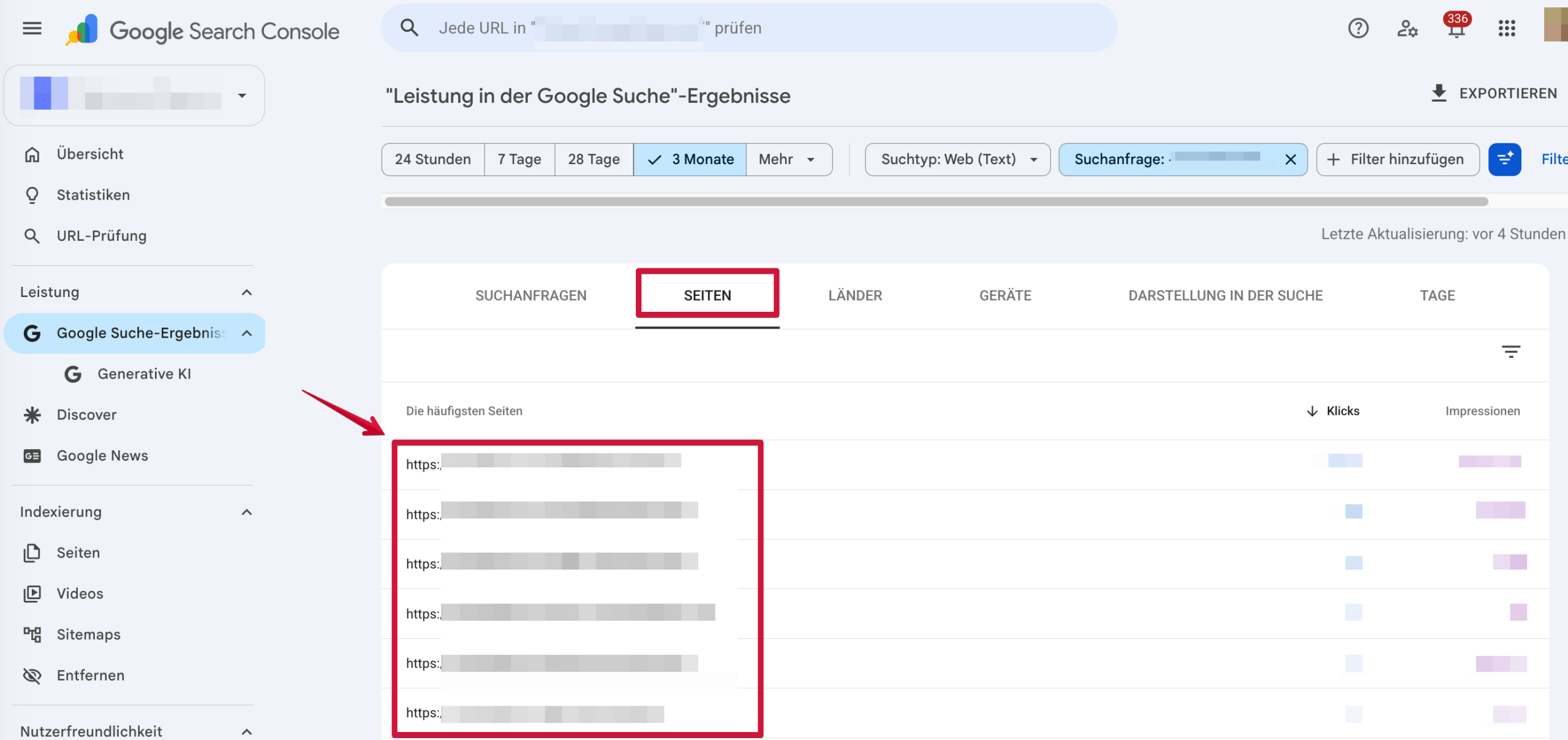This screenshot has width=1568, height=740.
Task: Collapse Google Suche-Ergebnisse submenu
Action: click(247, 333)
